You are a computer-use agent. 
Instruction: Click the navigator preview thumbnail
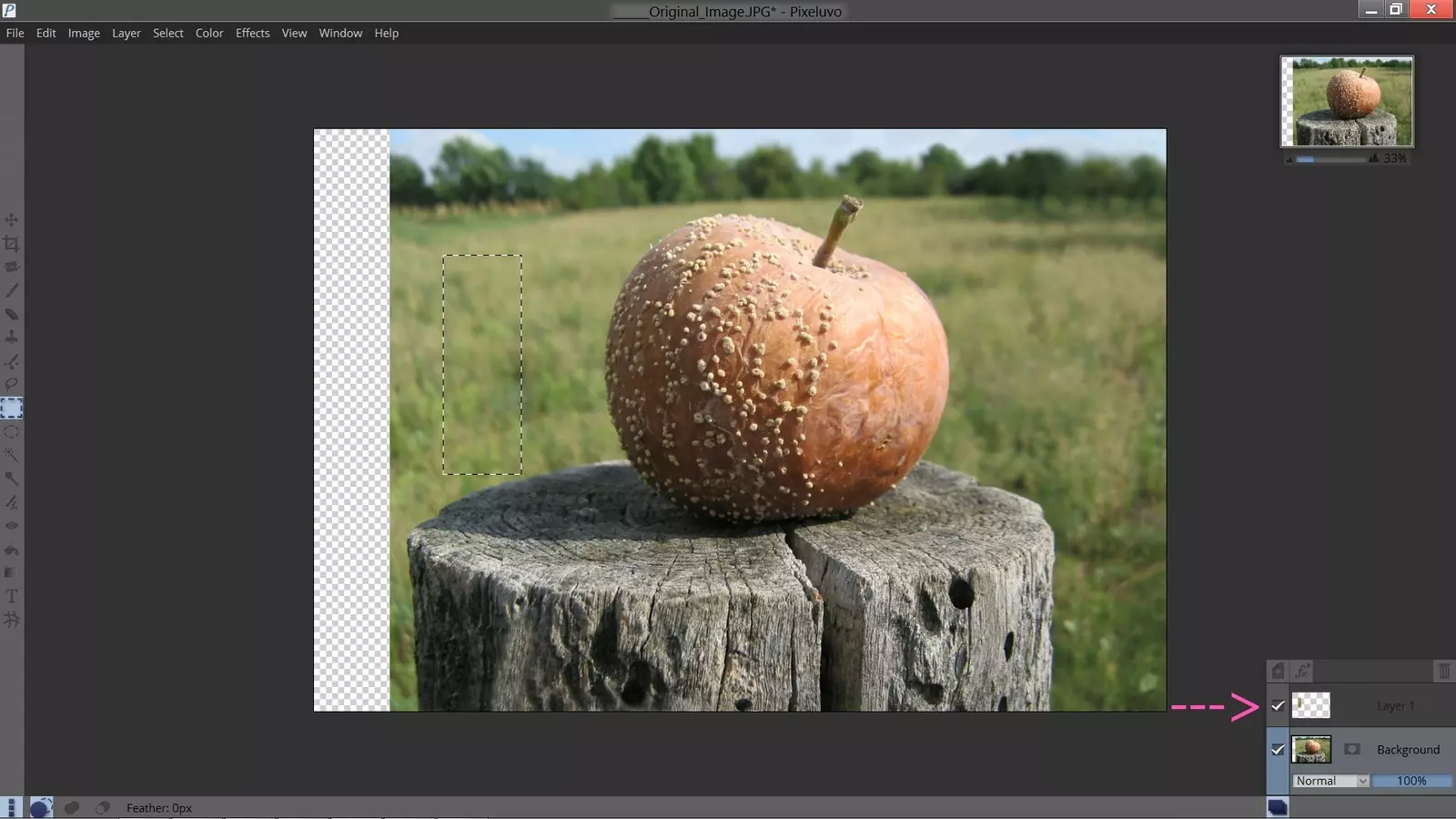(1347, 101)
